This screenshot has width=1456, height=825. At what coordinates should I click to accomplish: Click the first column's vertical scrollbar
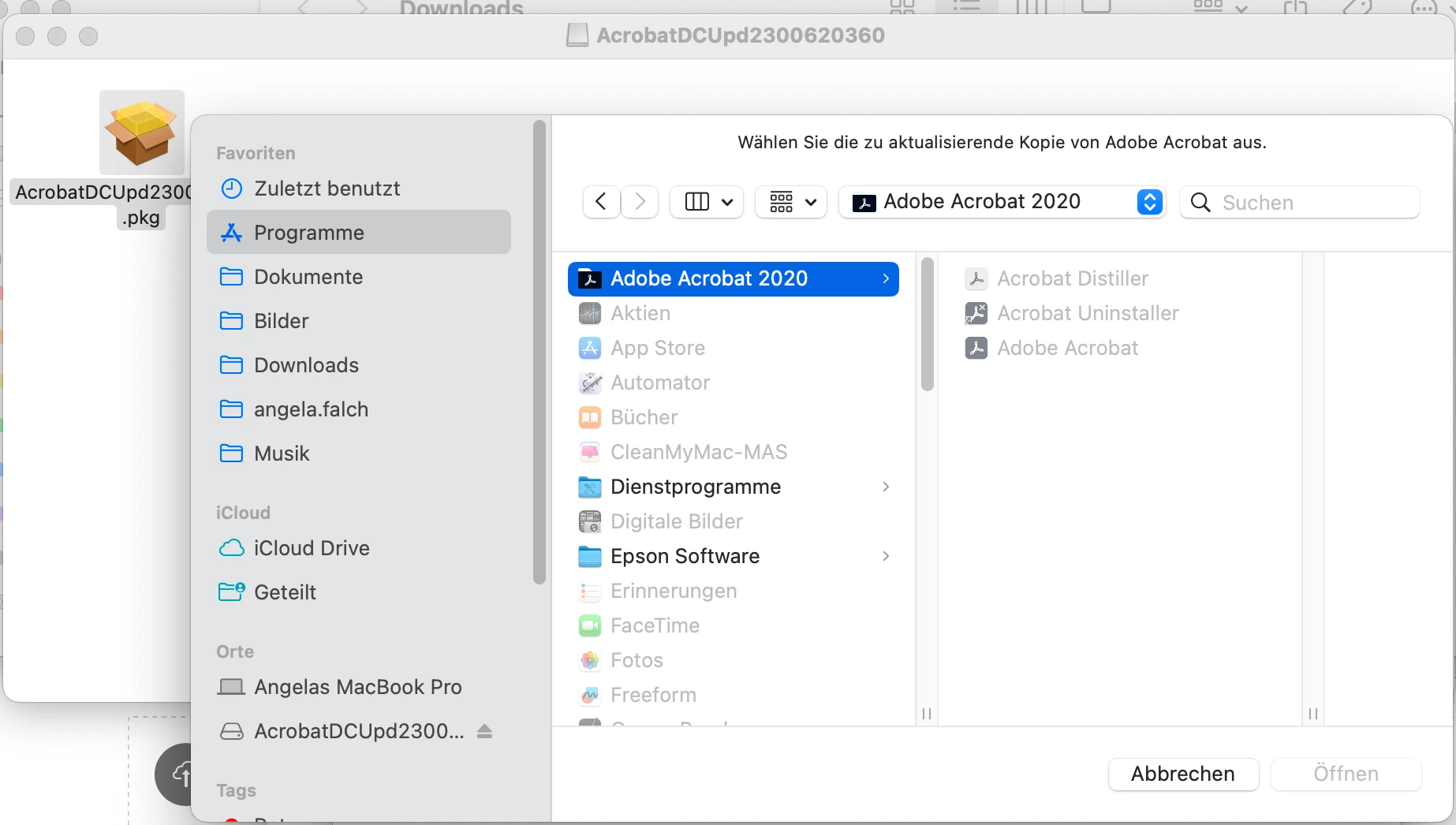(x=928, y=324)
